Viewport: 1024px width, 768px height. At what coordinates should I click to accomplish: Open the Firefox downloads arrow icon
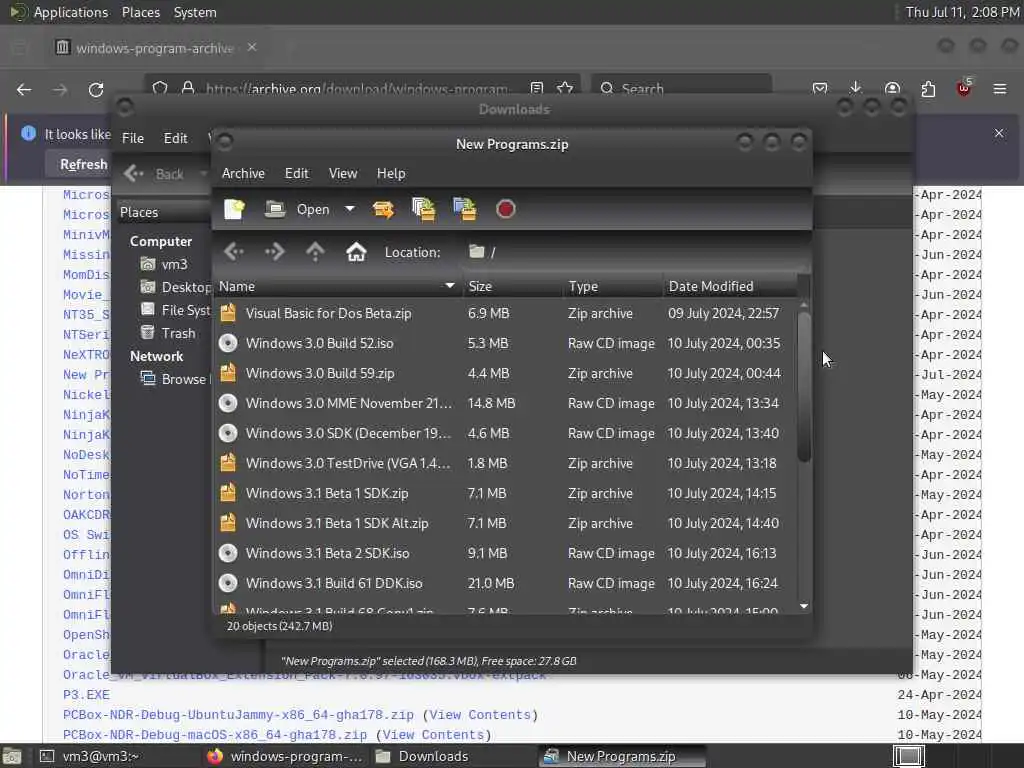tap(856, 88)
